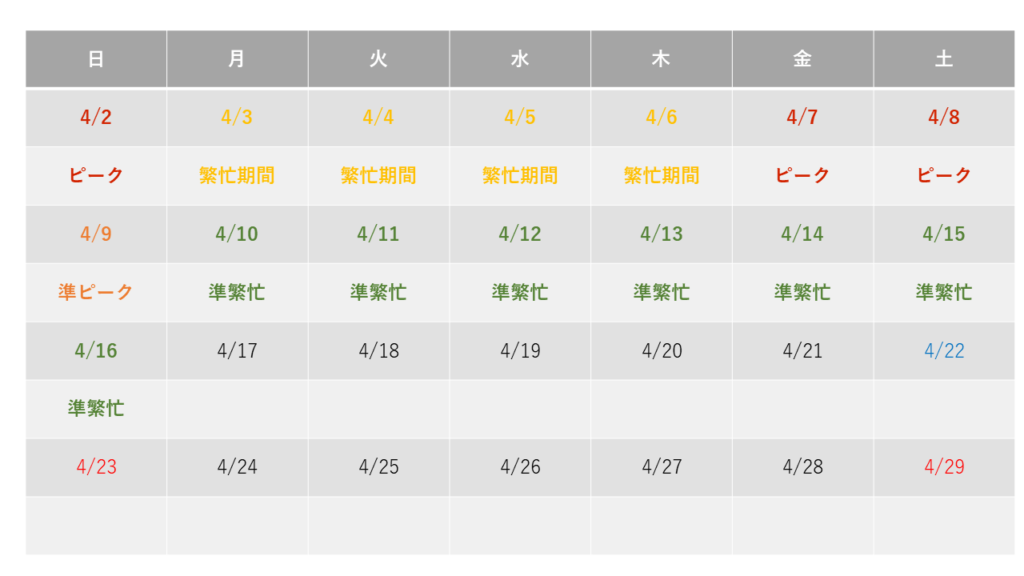Select the green 4/12 date cell

(x=520, y=234)
